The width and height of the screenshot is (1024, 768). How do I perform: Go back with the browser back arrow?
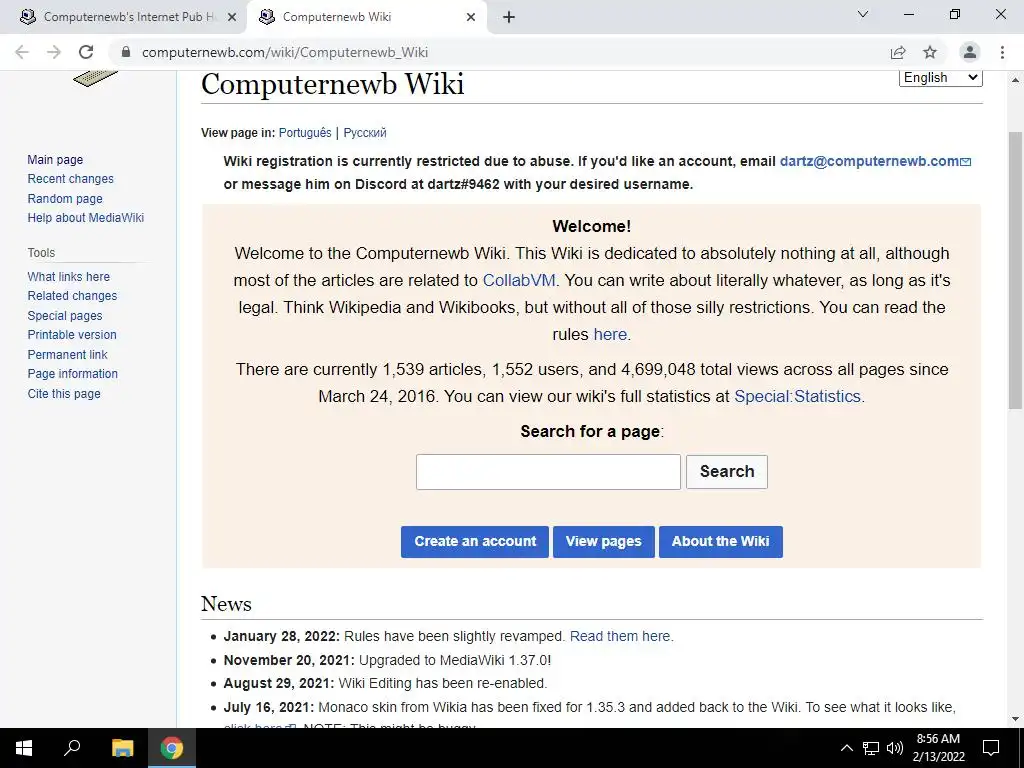coord(22,52)
